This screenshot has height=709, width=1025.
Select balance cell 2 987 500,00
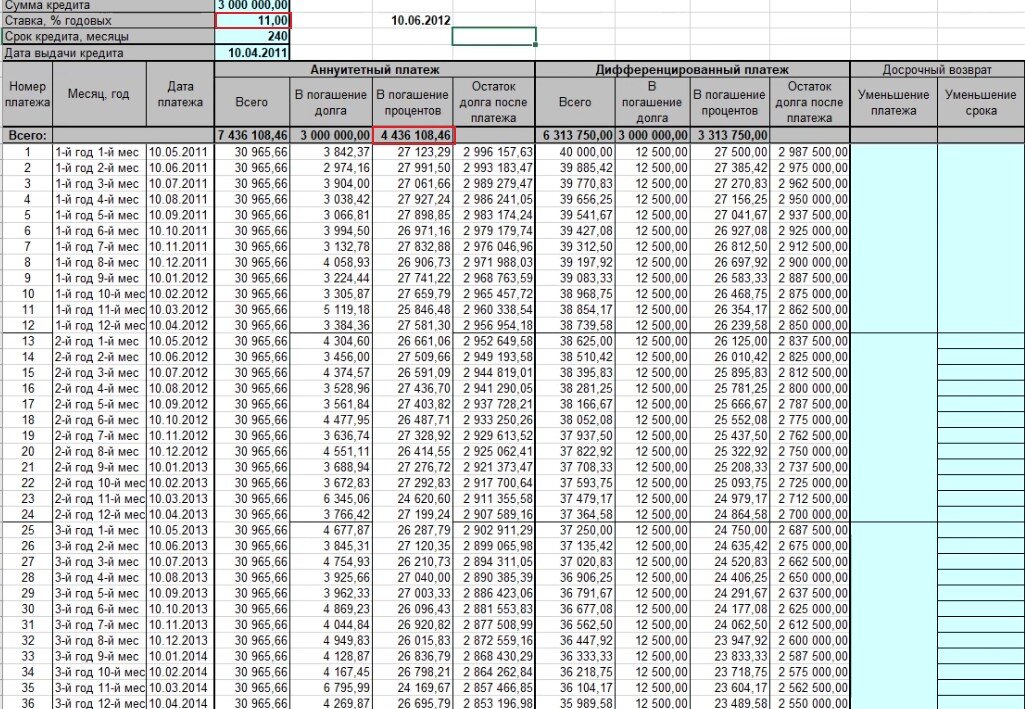coord(810,152)
